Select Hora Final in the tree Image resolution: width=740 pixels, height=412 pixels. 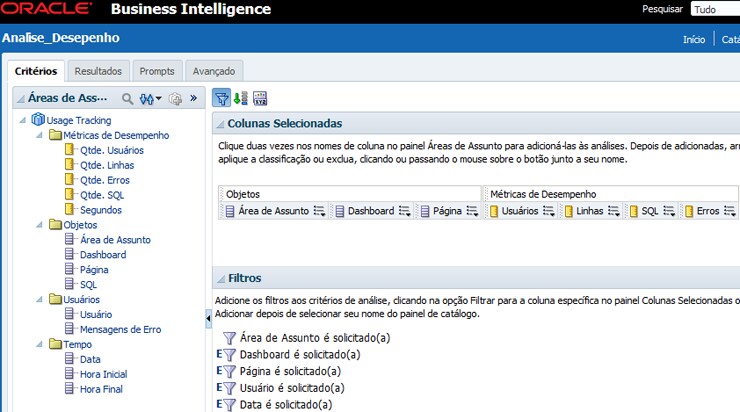pyautogui.click(x=101, y=389)
